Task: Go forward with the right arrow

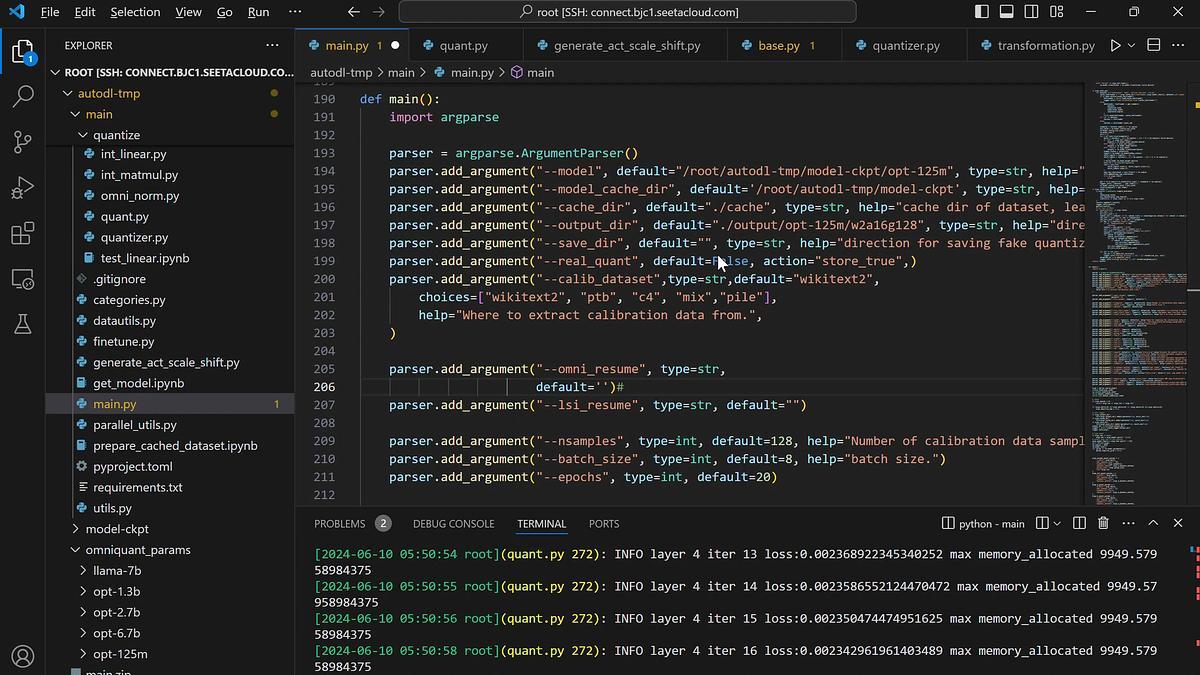Action: point(378,12)
